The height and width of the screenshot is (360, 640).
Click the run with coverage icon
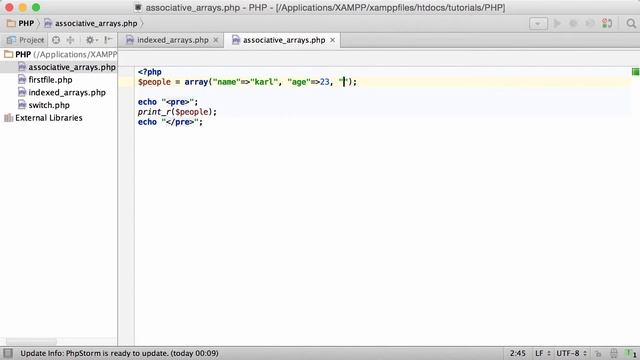point(590,24)
